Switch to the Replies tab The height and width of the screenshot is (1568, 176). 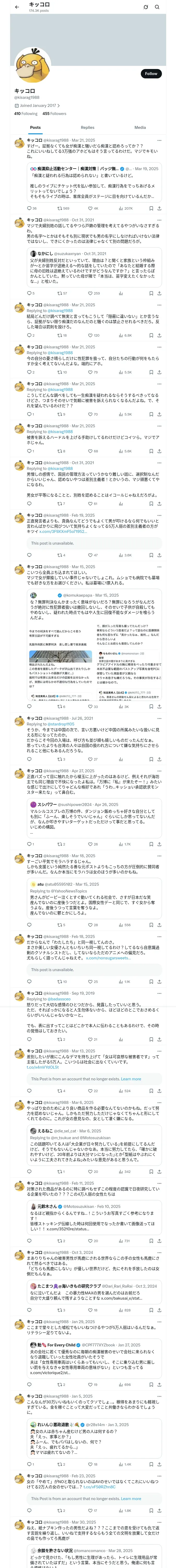87,128
